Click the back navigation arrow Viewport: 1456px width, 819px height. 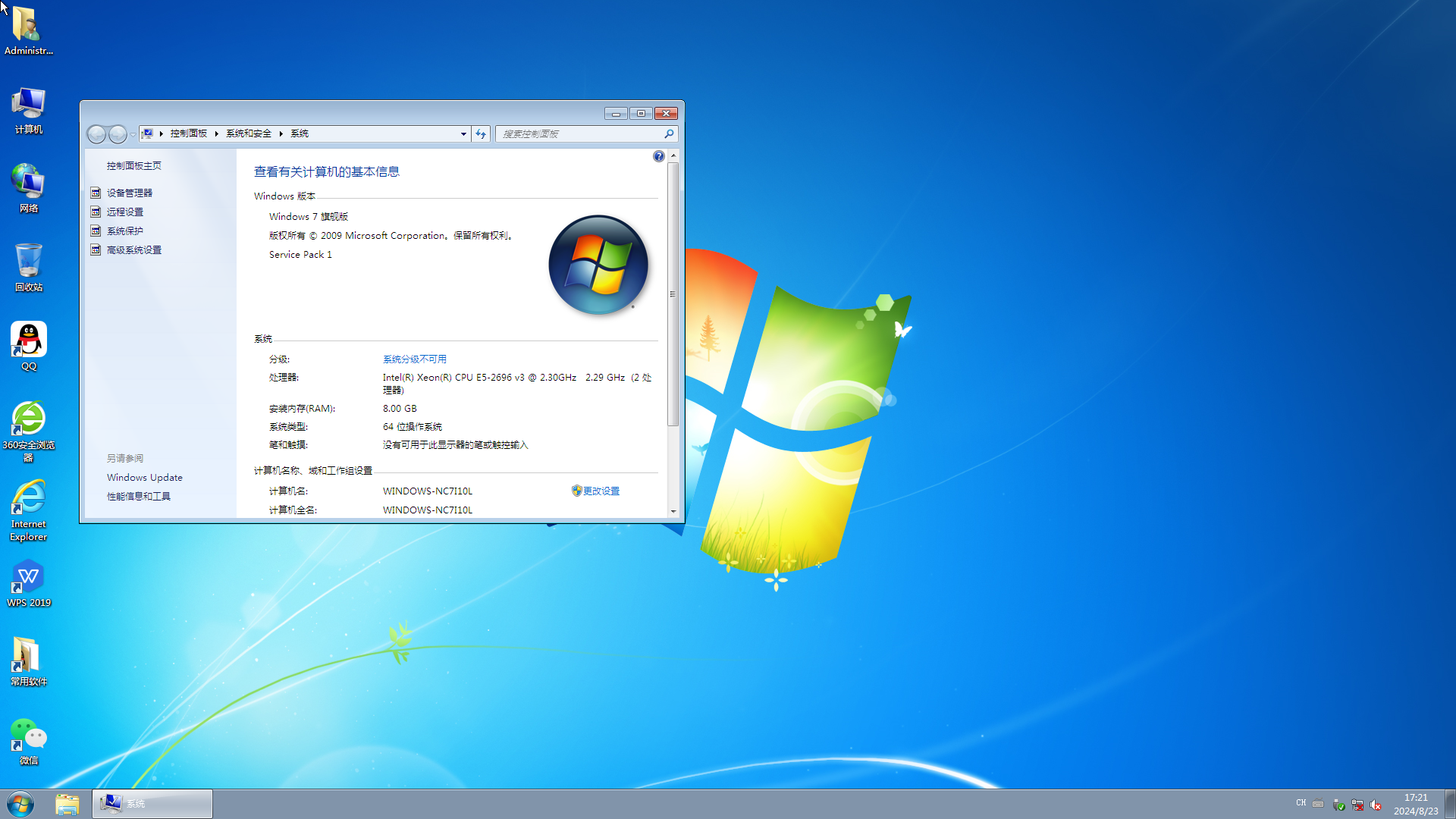pyautogui.click(x=96, y=134)
